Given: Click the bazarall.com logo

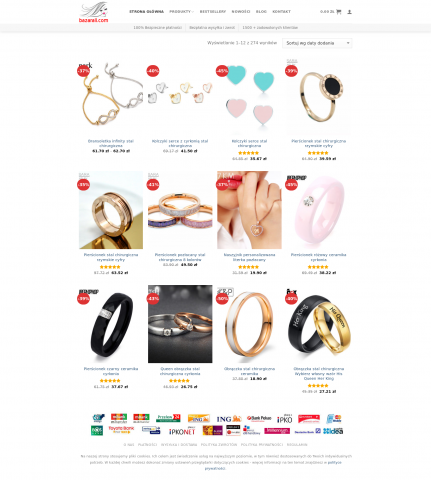Looking at the screenshot, I should point(94,12).
